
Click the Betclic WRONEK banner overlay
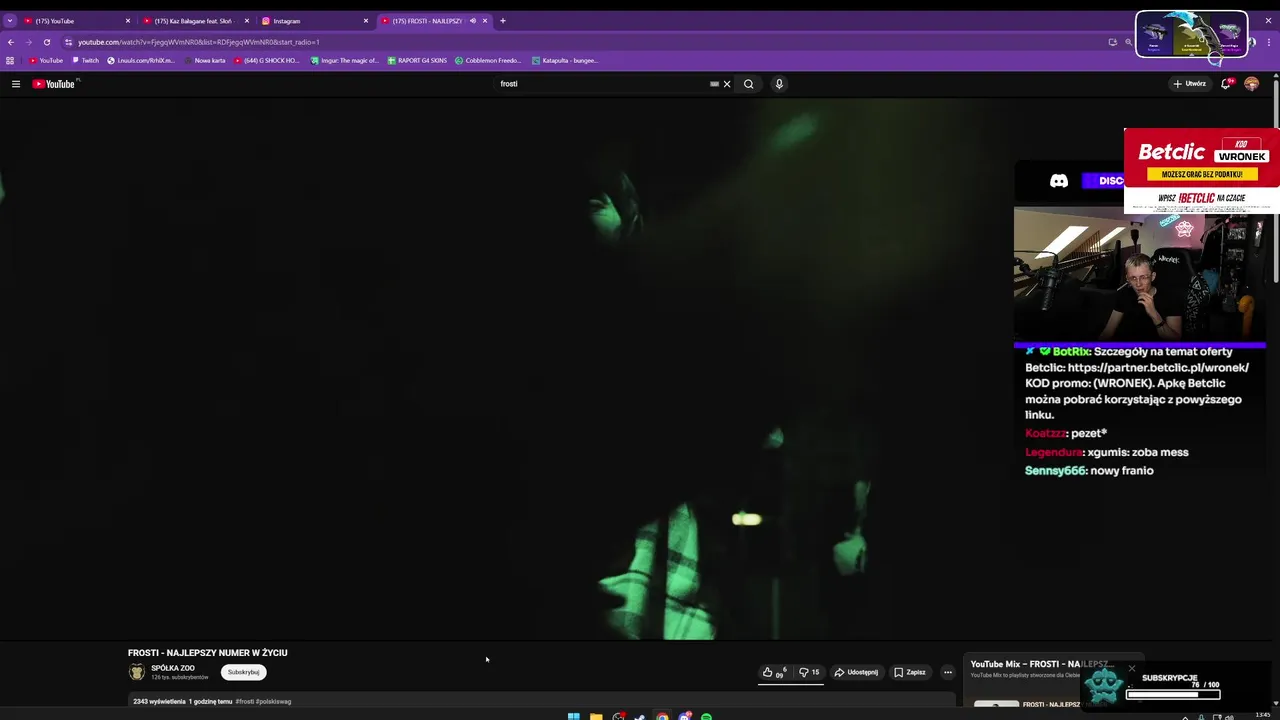[x=1201, y=171]
